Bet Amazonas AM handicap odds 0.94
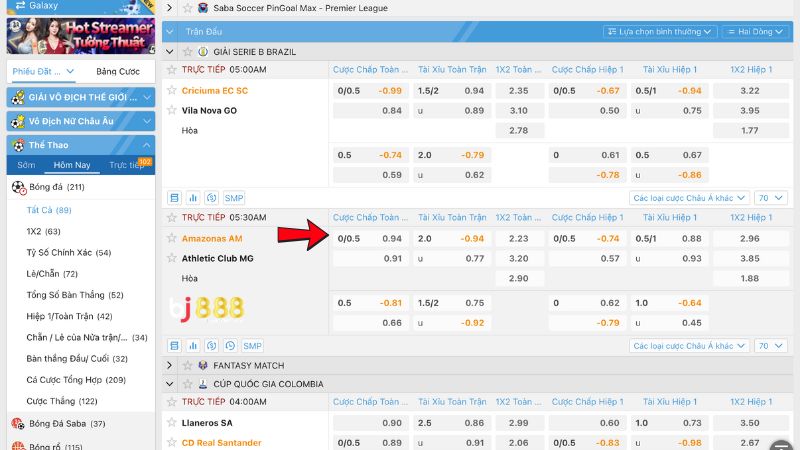Image resolution: width=800 pixels, height=450 pixels. [371, 238]
